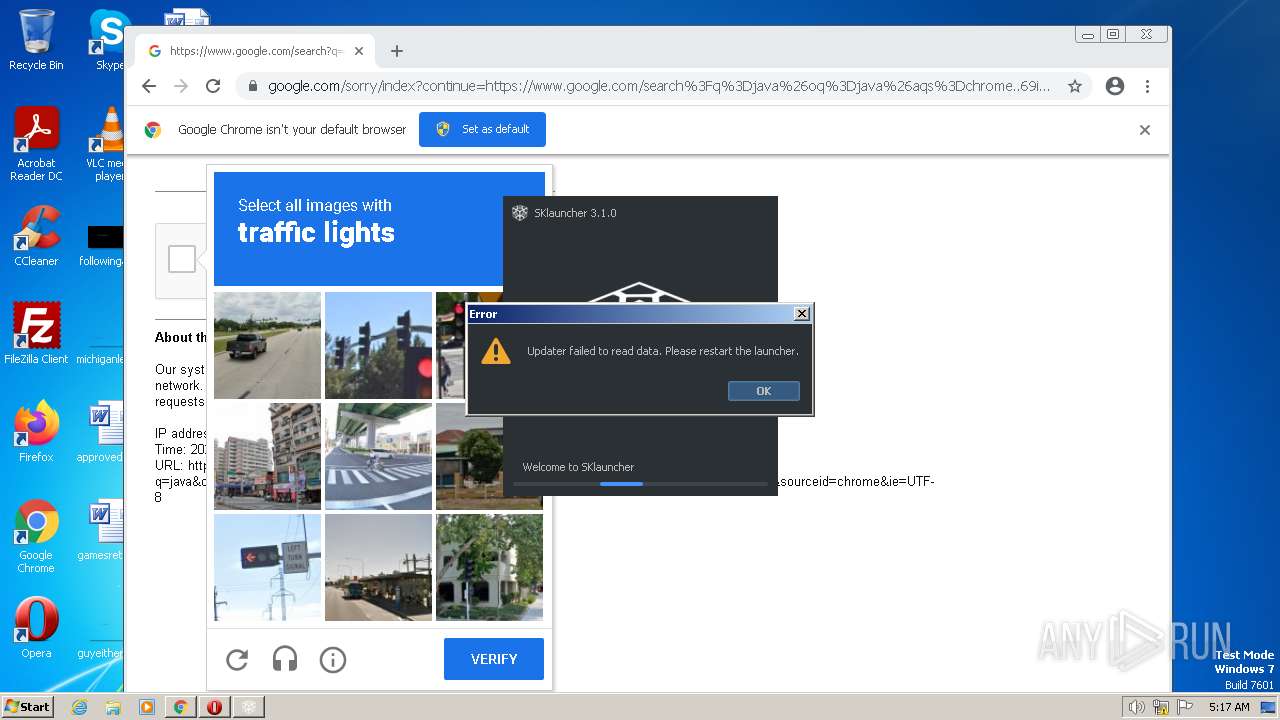Open Internet Explorer from the taskbar

[x=80, y=707]
